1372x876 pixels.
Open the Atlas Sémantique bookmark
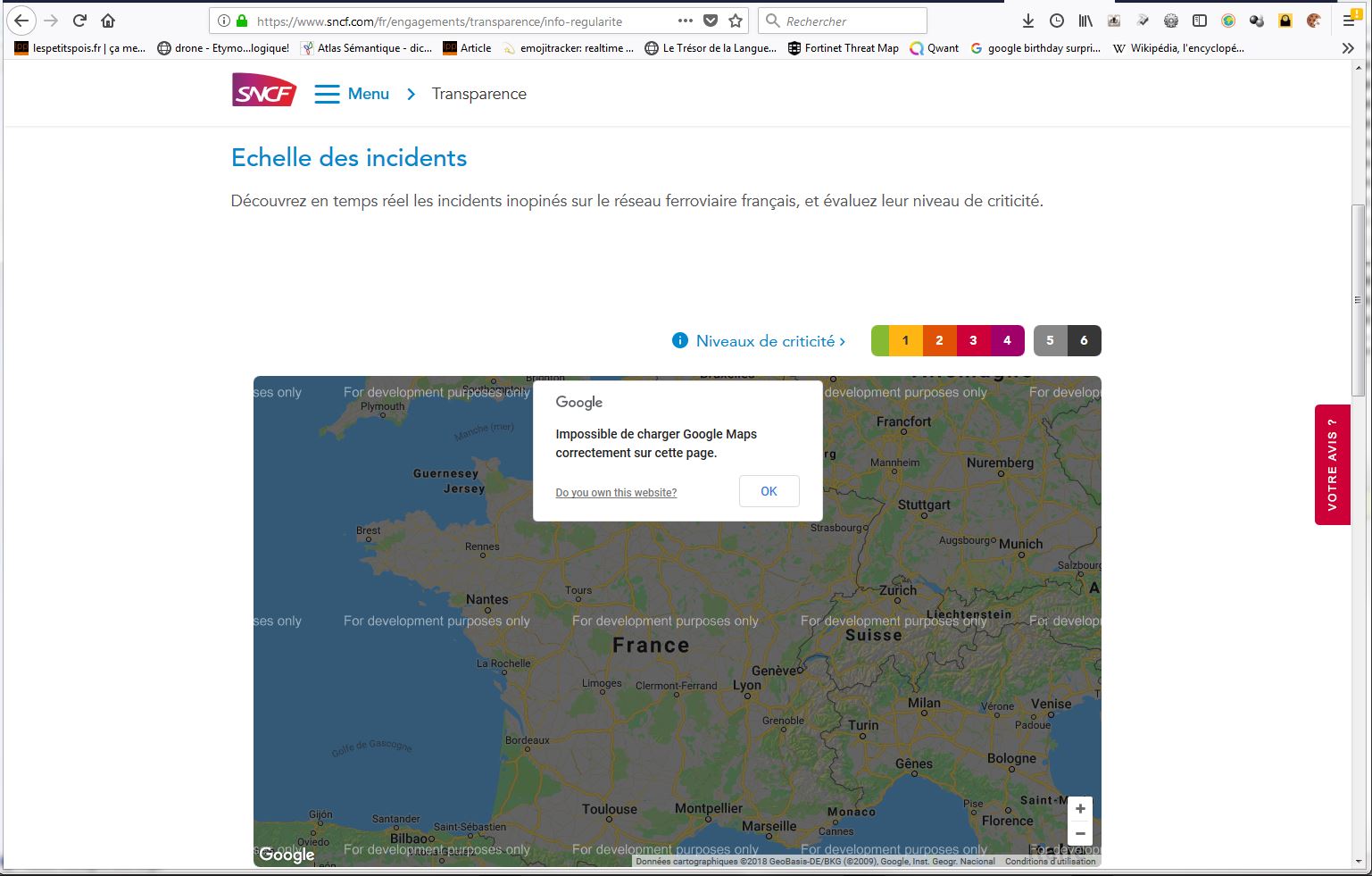coord(367,48)
